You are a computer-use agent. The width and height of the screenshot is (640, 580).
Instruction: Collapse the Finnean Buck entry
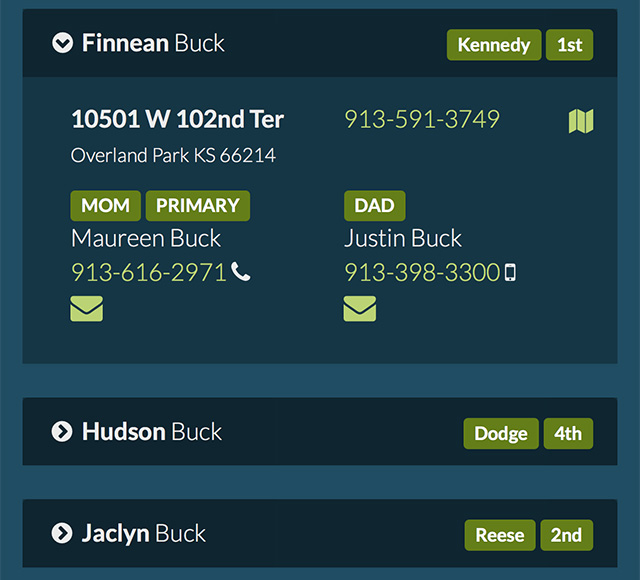tap(62, 43)
